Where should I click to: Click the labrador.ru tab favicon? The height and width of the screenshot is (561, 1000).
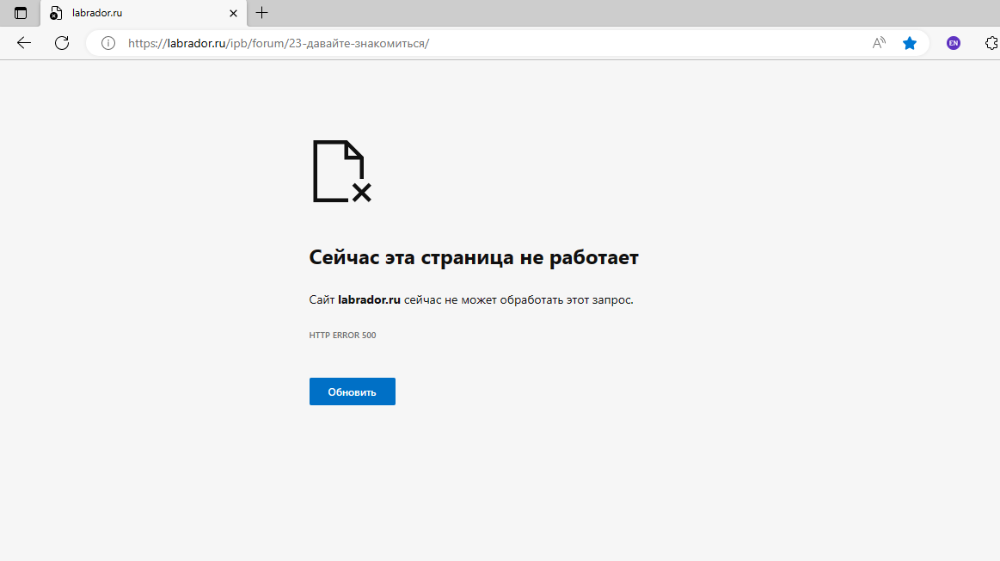tap(56, 13)
